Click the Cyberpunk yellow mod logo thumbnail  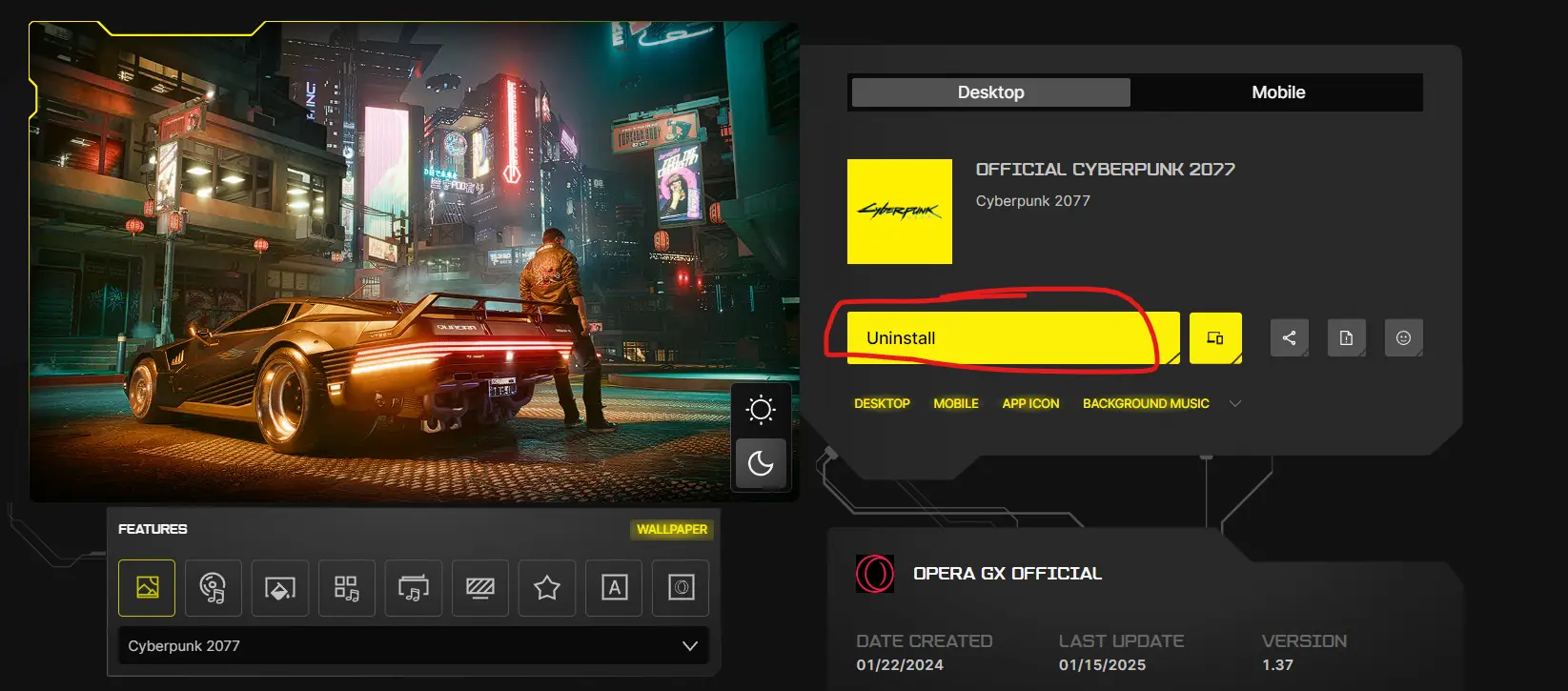pos(900,212)
